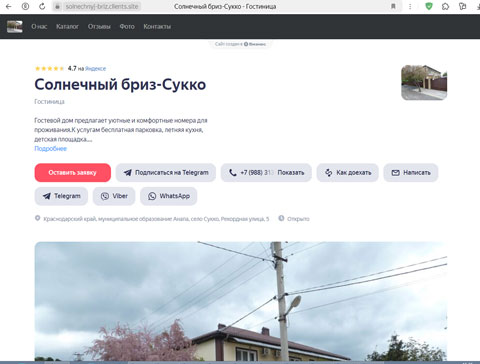Bookmark this page with bookmark icon
The image size is (480, 364).
(393, 6)
